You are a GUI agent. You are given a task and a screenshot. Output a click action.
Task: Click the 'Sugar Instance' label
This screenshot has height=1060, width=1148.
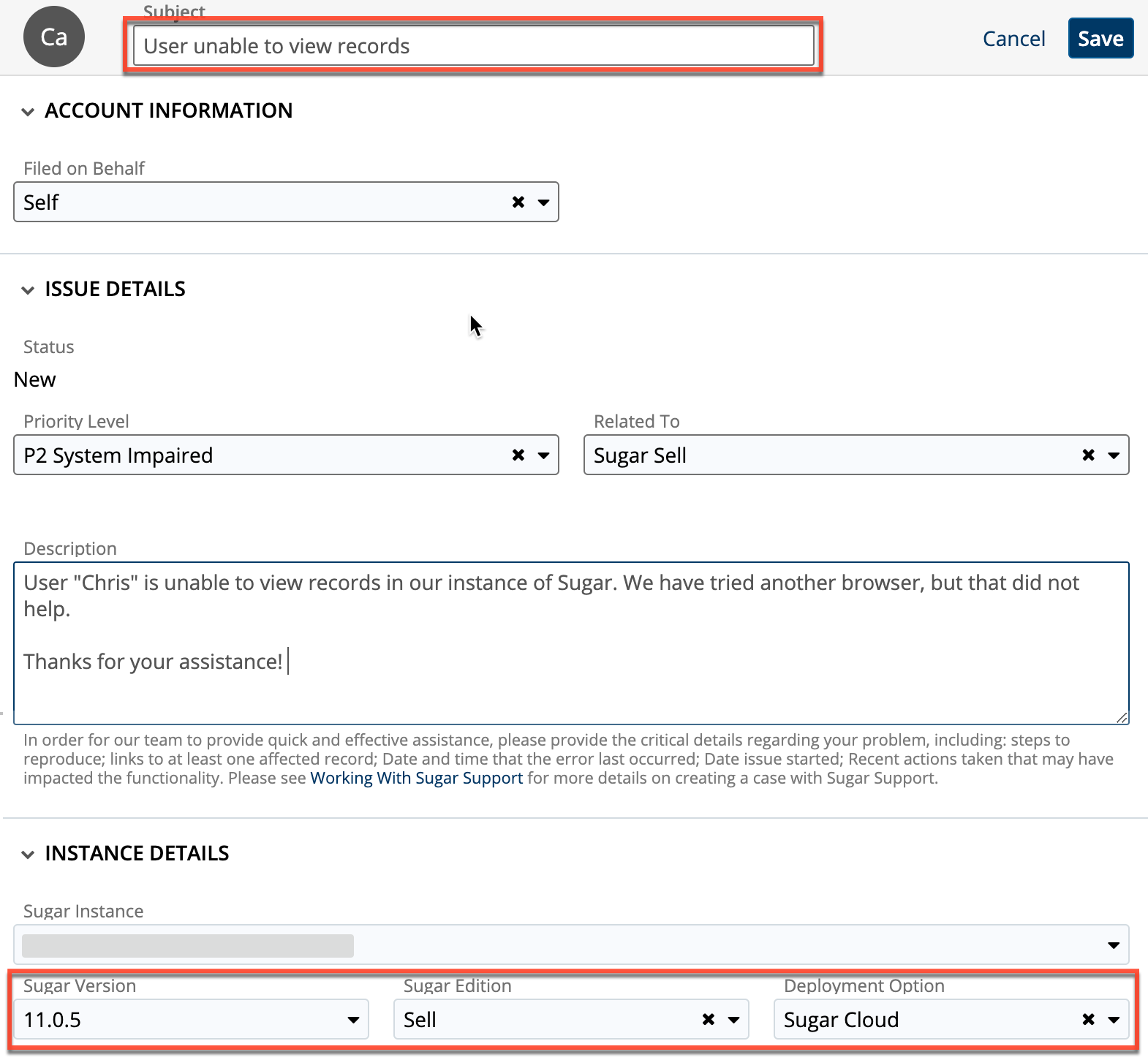tap(83, 912)
